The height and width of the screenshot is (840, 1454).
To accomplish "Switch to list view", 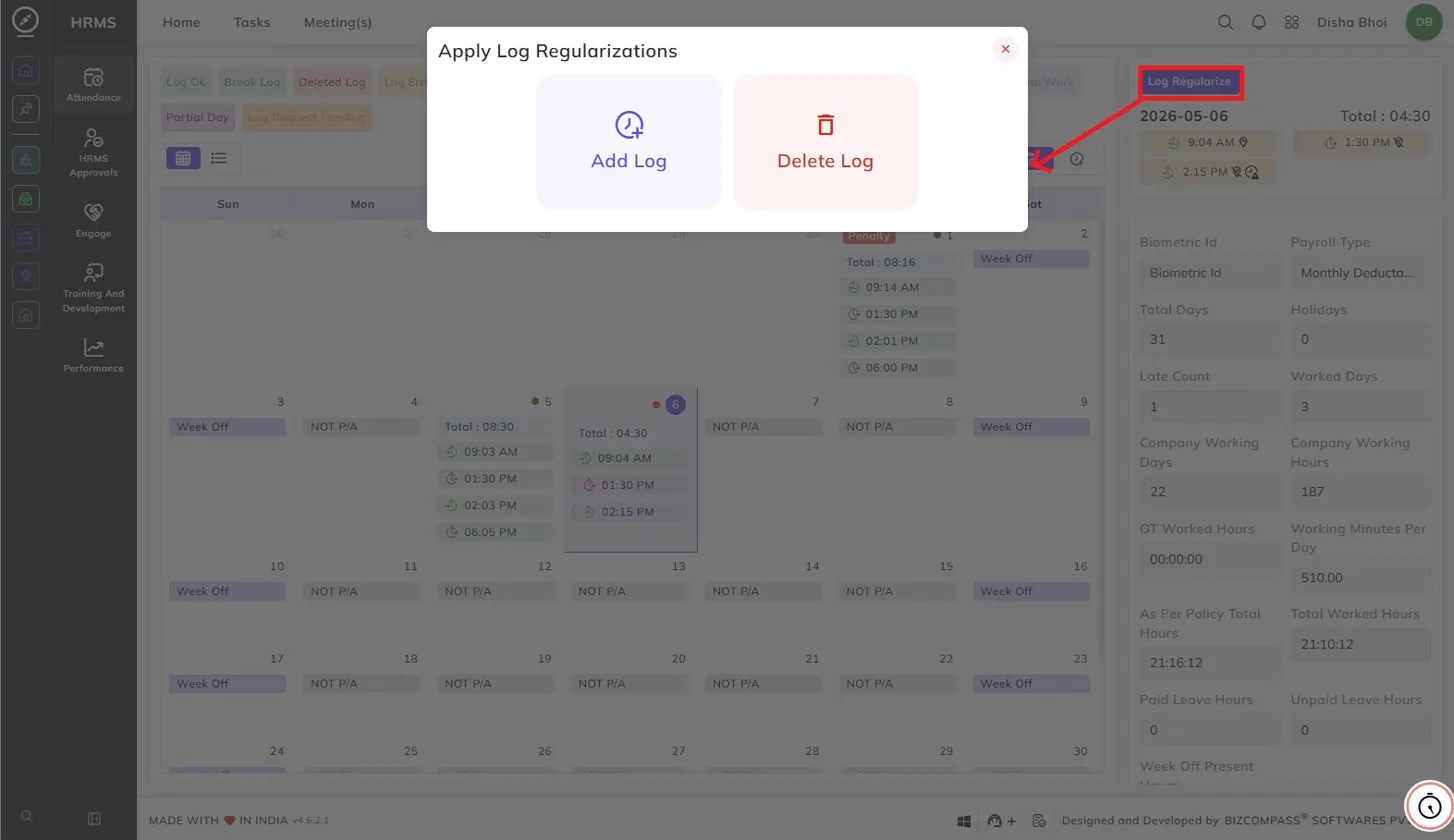I will [x=218, y=158].
